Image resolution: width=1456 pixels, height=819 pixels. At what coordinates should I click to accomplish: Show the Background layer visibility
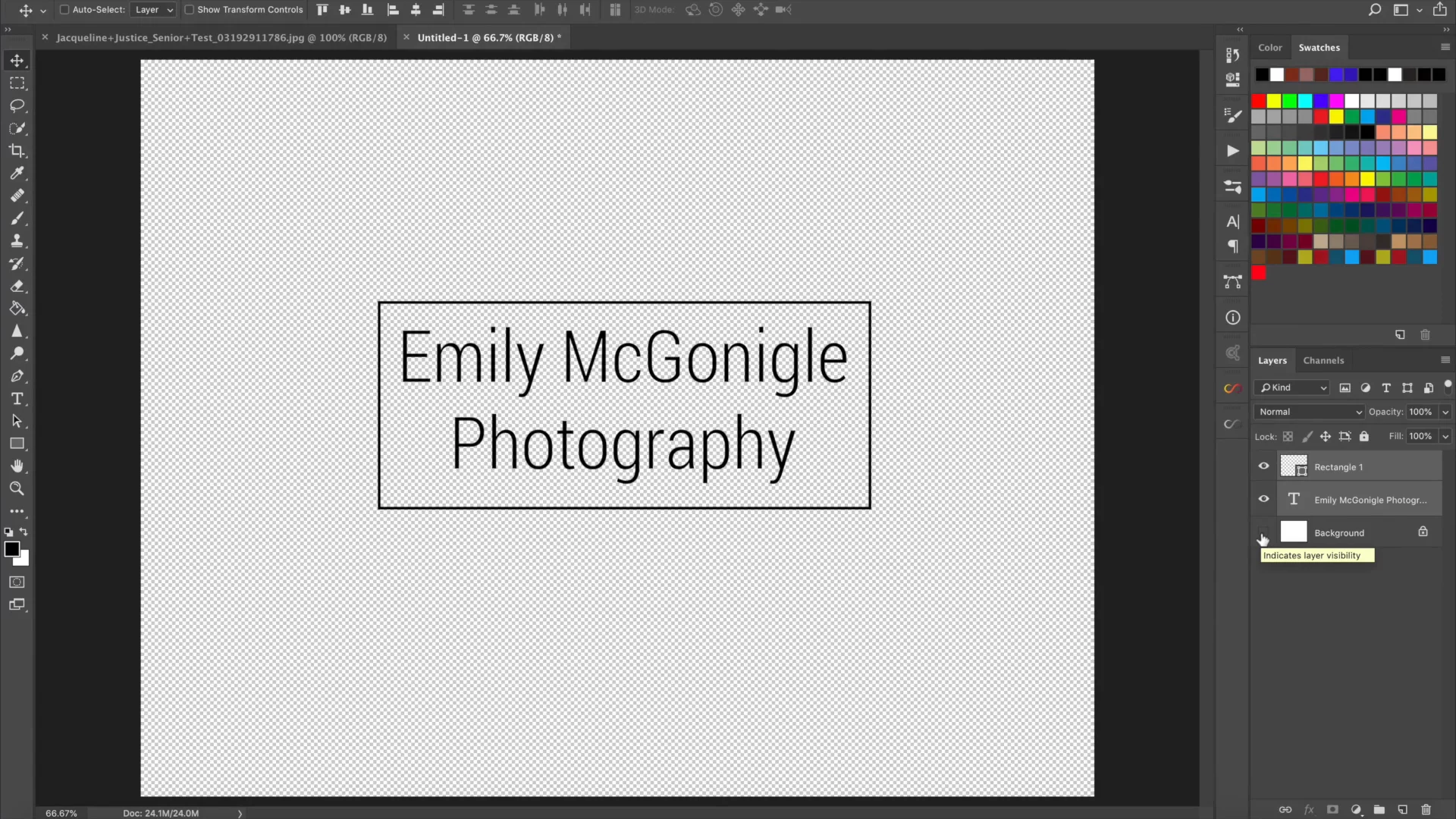1263,532
